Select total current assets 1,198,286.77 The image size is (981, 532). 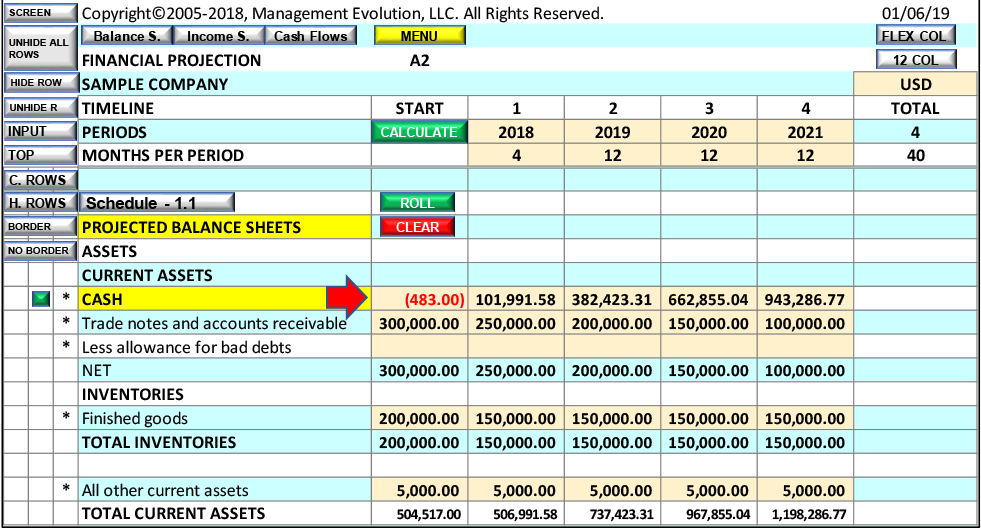805,514
